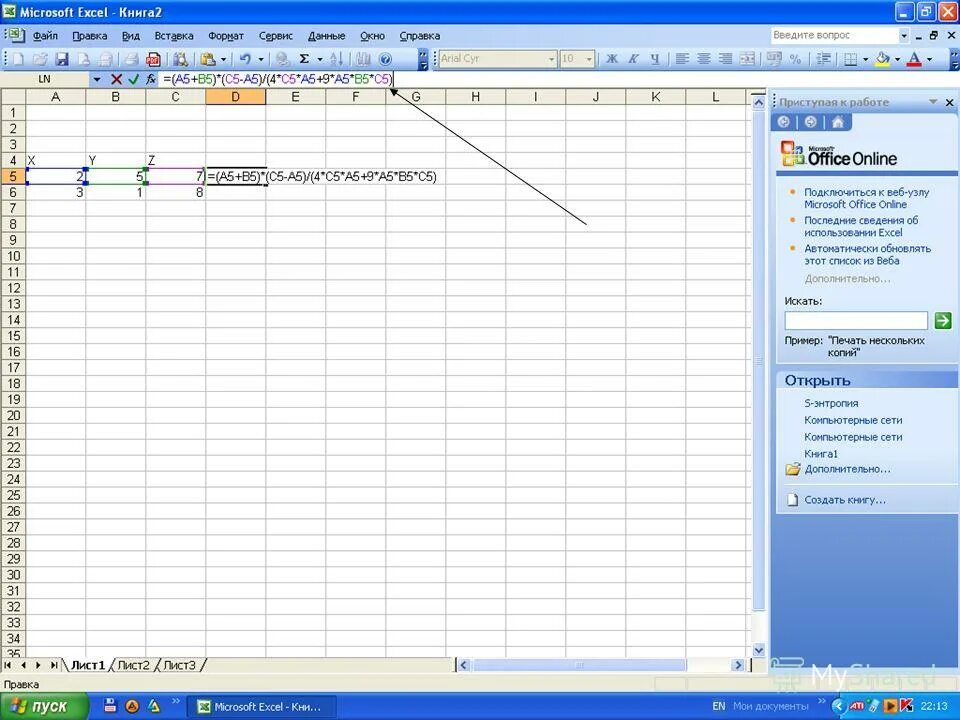Open the recent file Книга1
Screen dimensions: 960x720
tap(820, 454)
